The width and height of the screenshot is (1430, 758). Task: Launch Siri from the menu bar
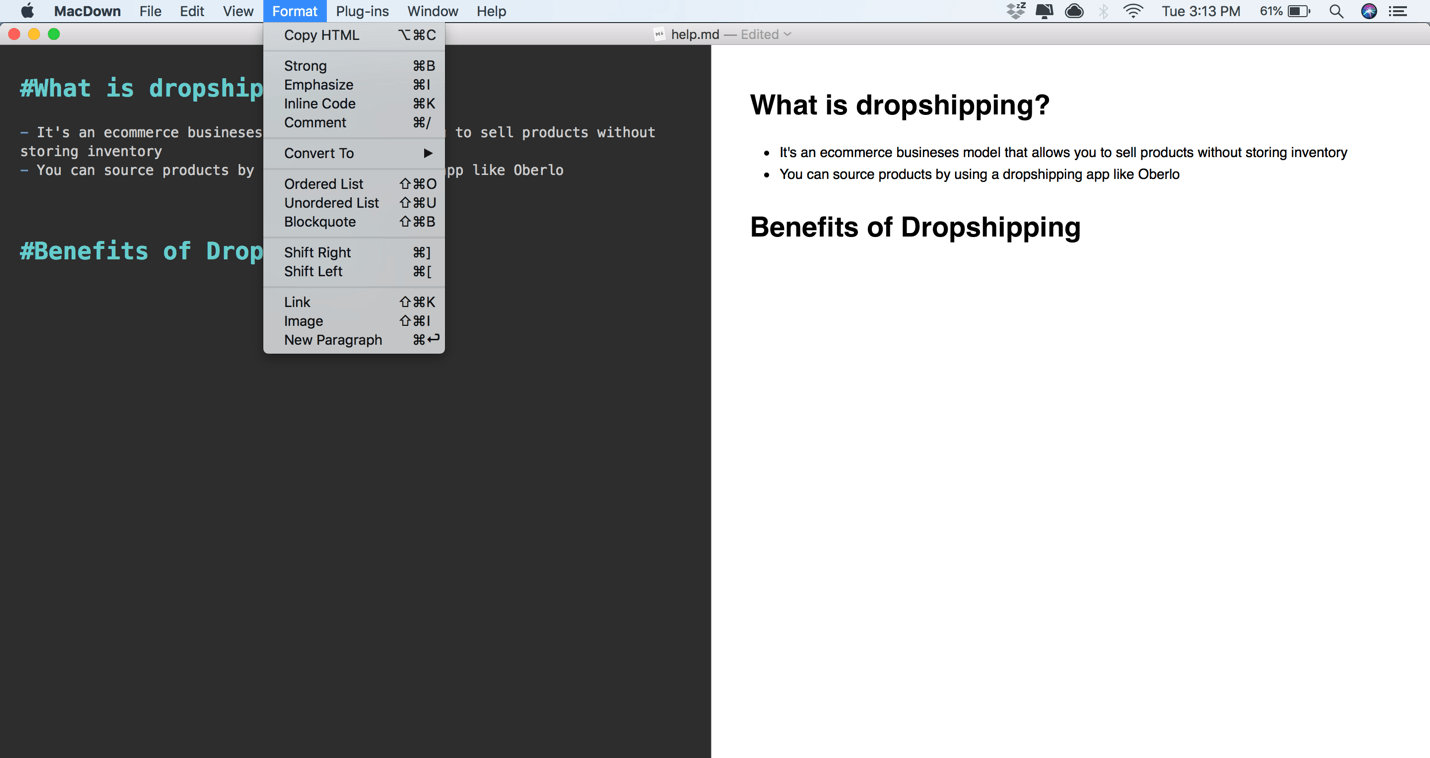point(1369,11)
